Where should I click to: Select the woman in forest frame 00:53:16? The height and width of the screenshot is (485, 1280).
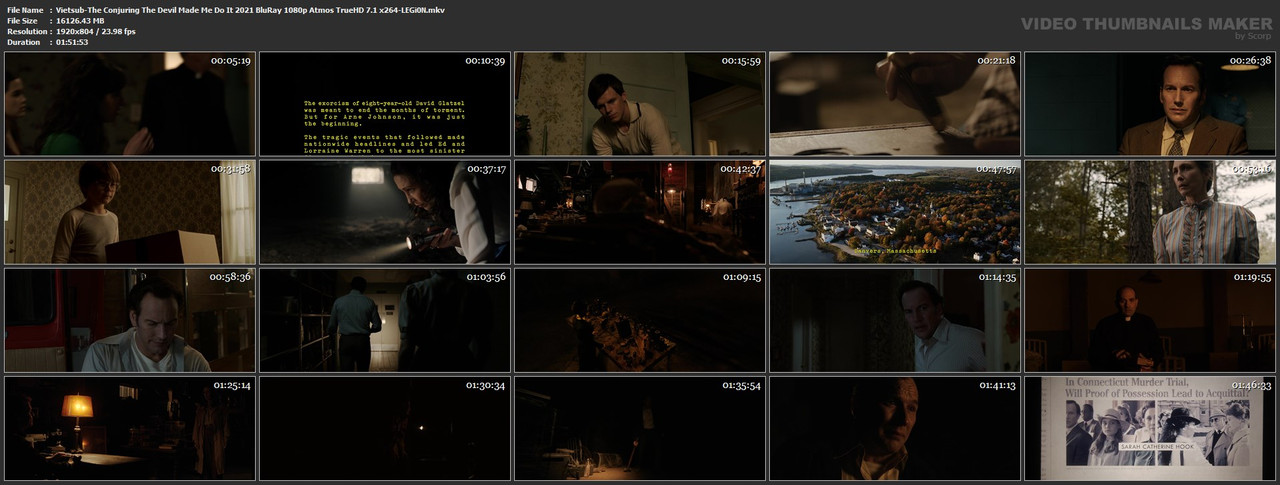tap(1150, 212)
